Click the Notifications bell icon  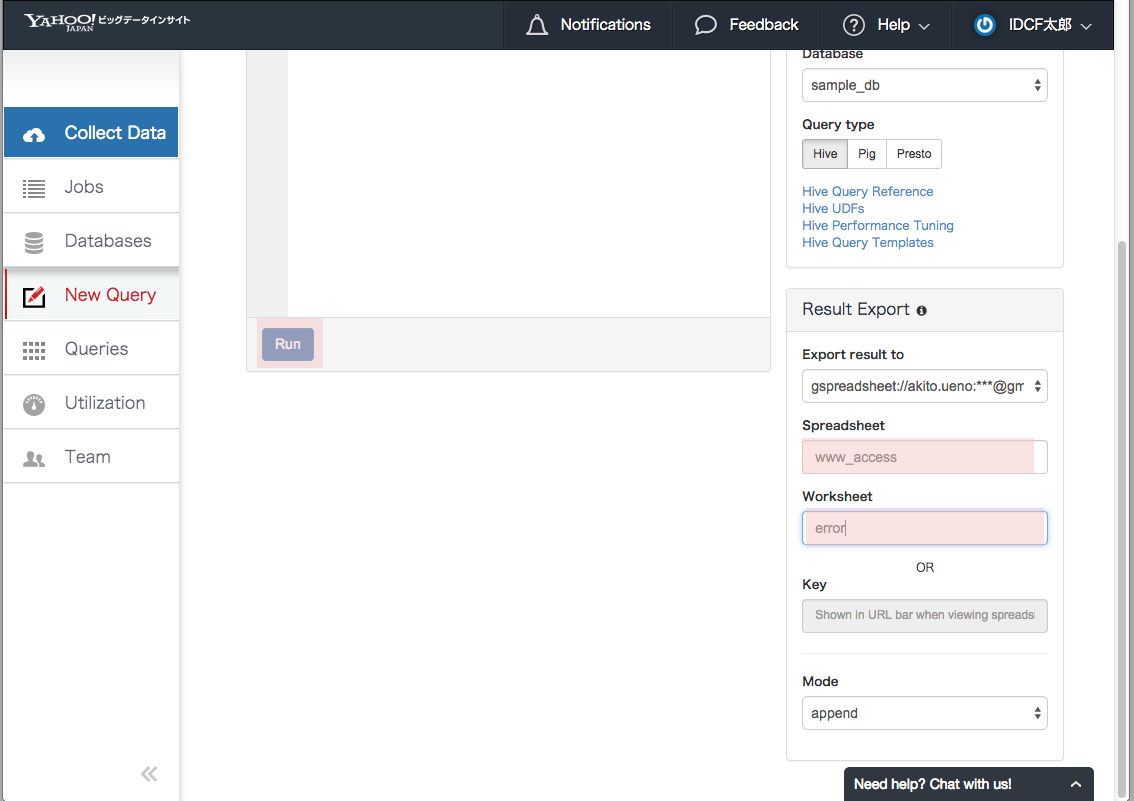tap(537, 25)
